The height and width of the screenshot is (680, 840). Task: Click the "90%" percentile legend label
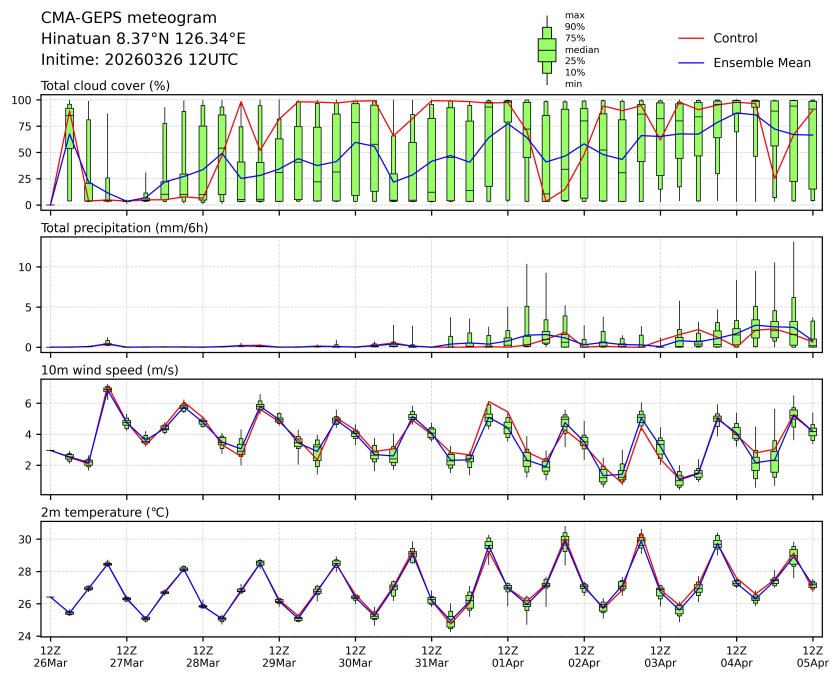(574, 27)
